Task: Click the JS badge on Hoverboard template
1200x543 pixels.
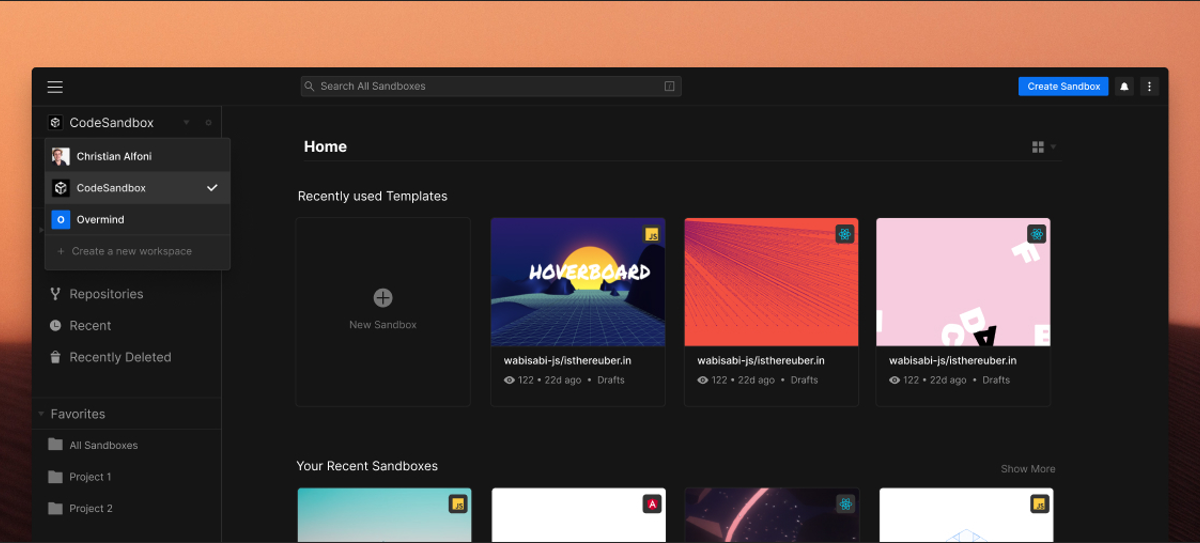Action: 652,234
